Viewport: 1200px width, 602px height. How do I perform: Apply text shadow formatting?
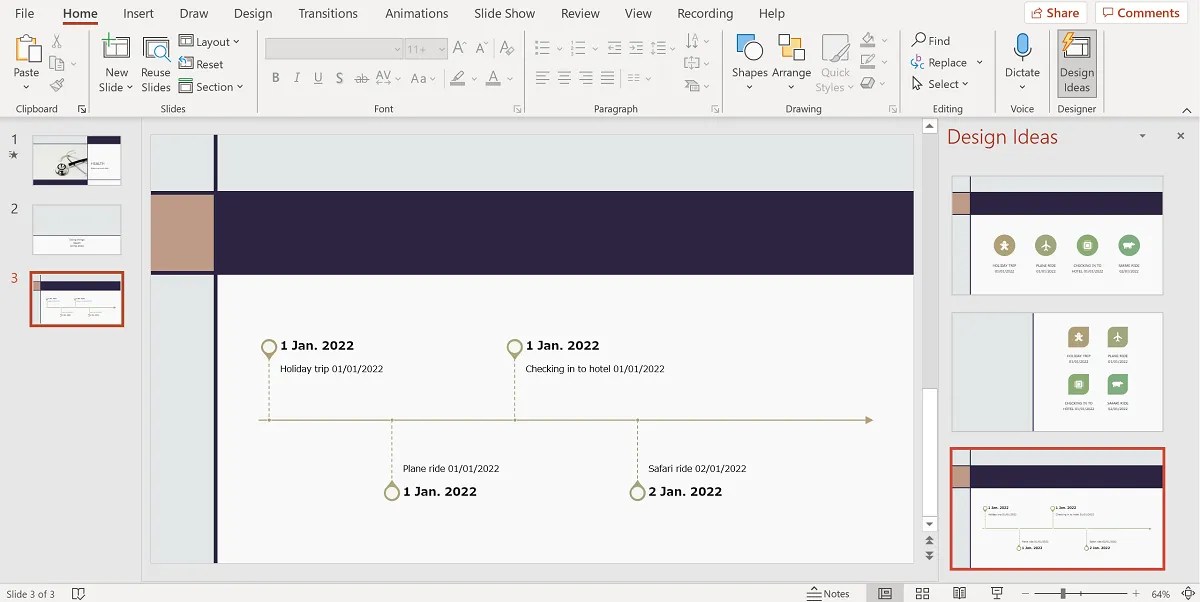tap(339, 77)
